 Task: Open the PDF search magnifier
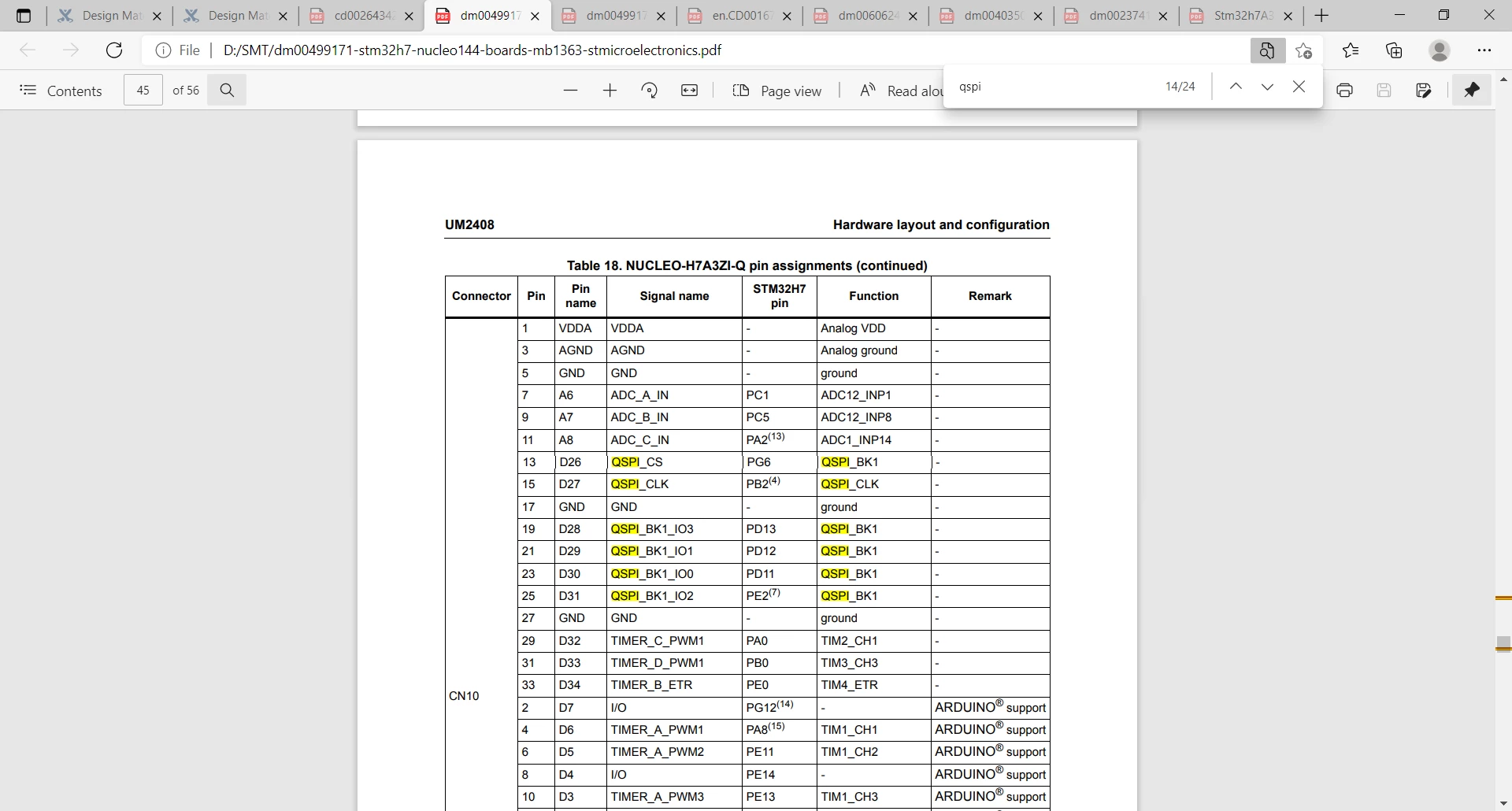coord(228,91)
